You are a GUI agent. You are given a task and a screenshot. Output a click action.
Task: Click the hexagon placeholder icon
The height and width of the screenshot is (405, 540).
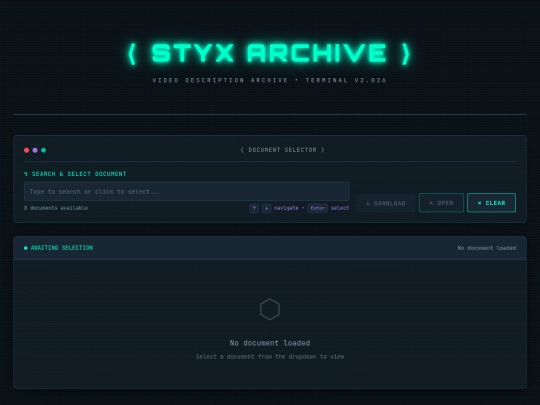tap(270, 309)
